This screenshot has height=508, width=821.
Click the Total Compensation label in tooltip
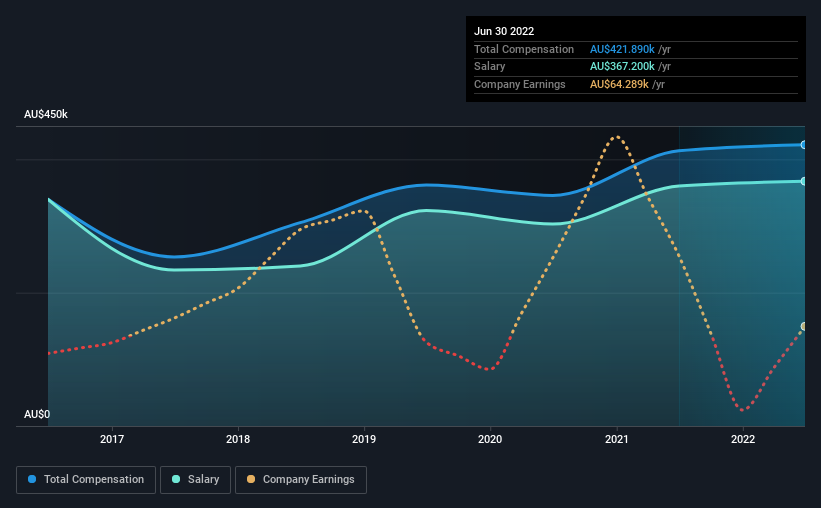click(524, 49)
